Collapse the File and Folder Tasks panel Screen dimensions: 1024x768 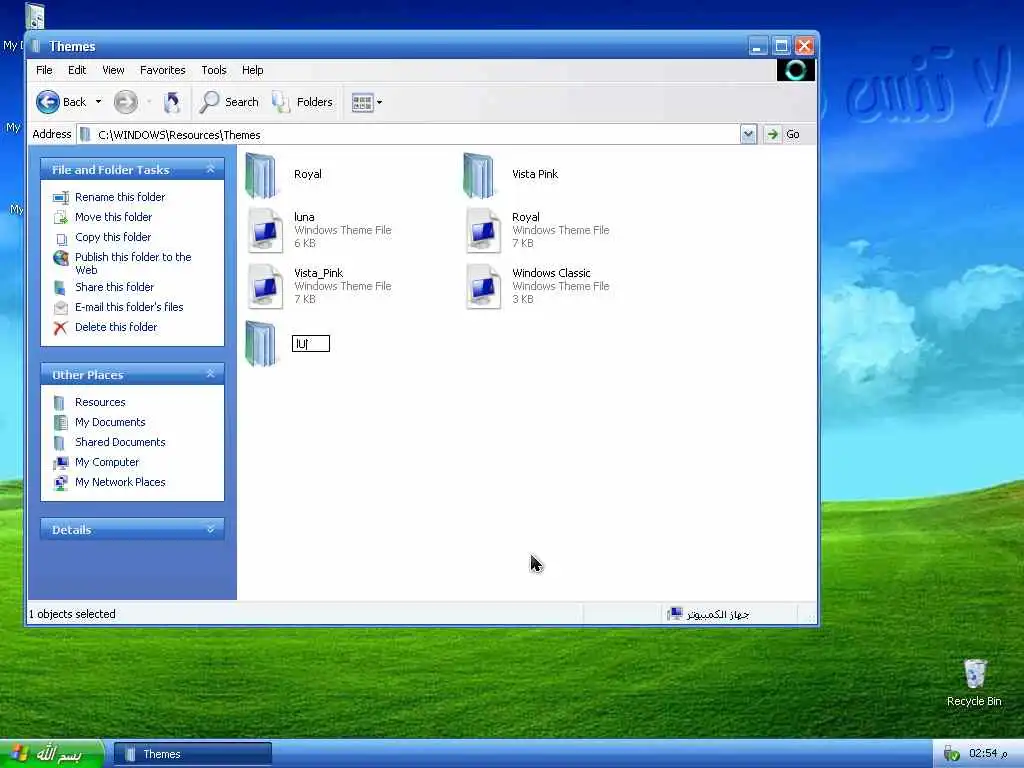click(x=210, y=169)
